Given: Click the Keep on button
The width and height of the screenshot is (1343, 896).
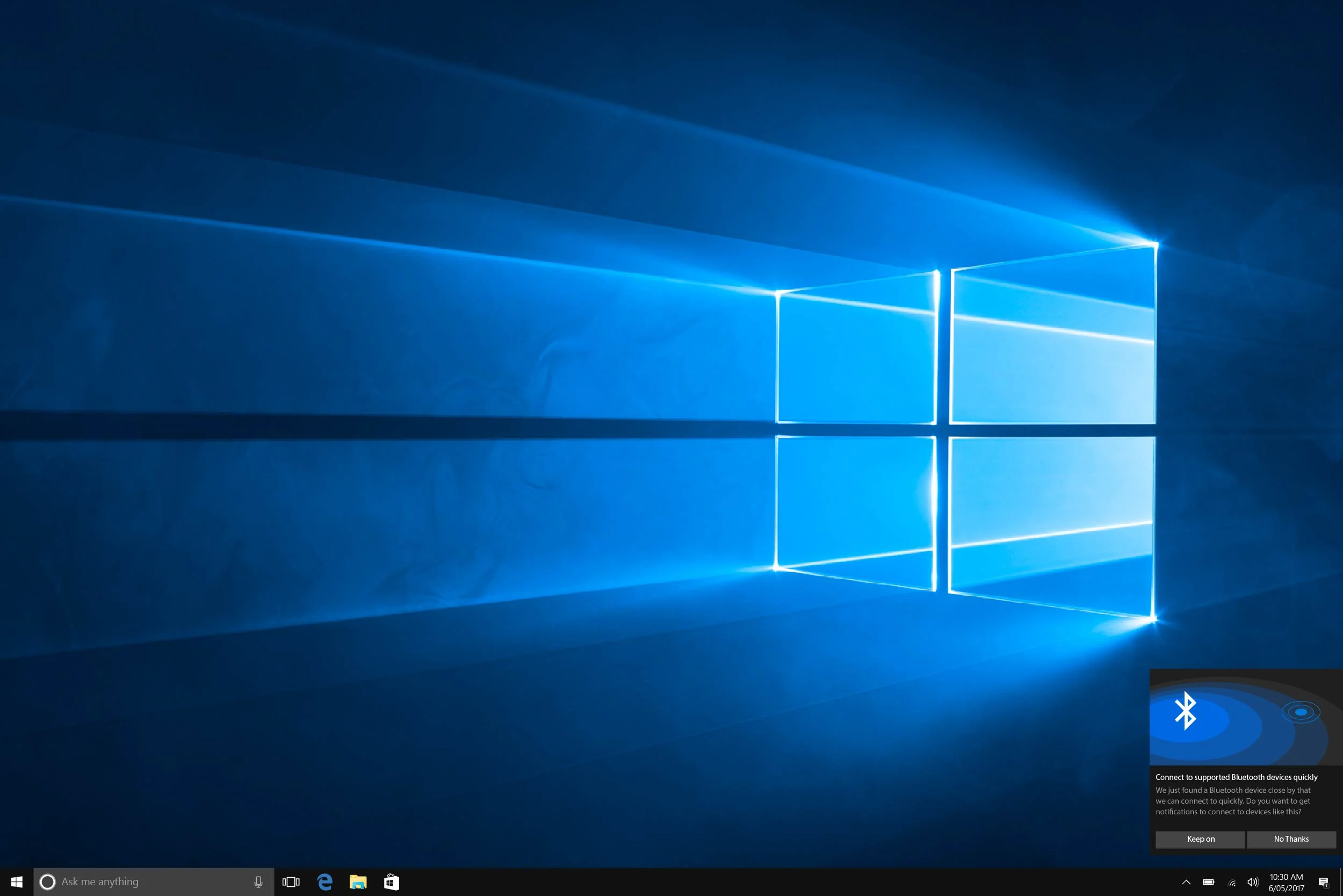Looking at the screenshot, I should 1200,839.
